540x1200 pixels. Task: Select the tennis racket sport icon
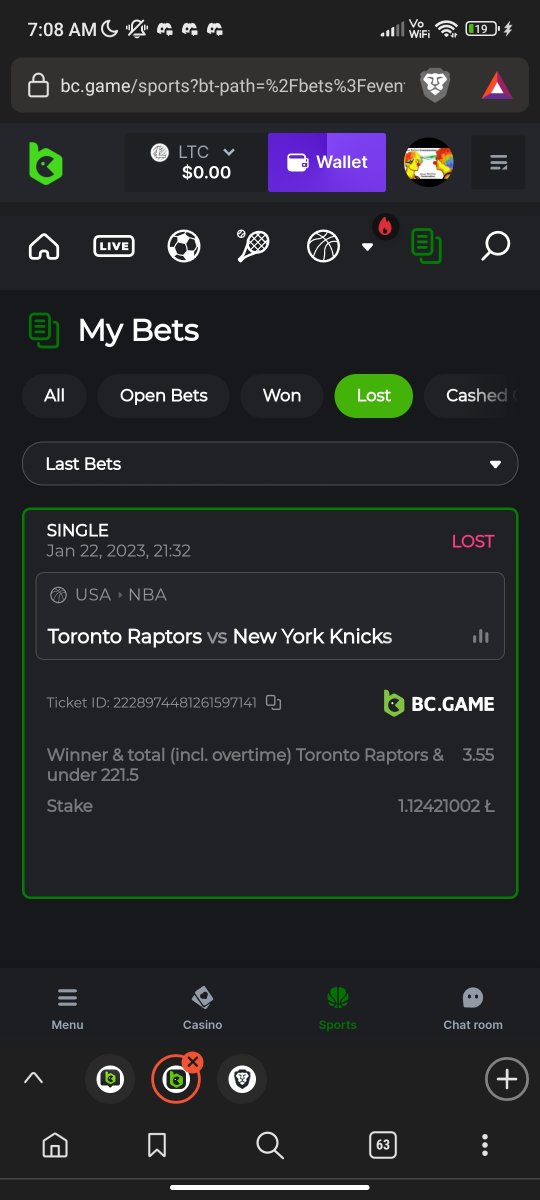coord(253,245)
